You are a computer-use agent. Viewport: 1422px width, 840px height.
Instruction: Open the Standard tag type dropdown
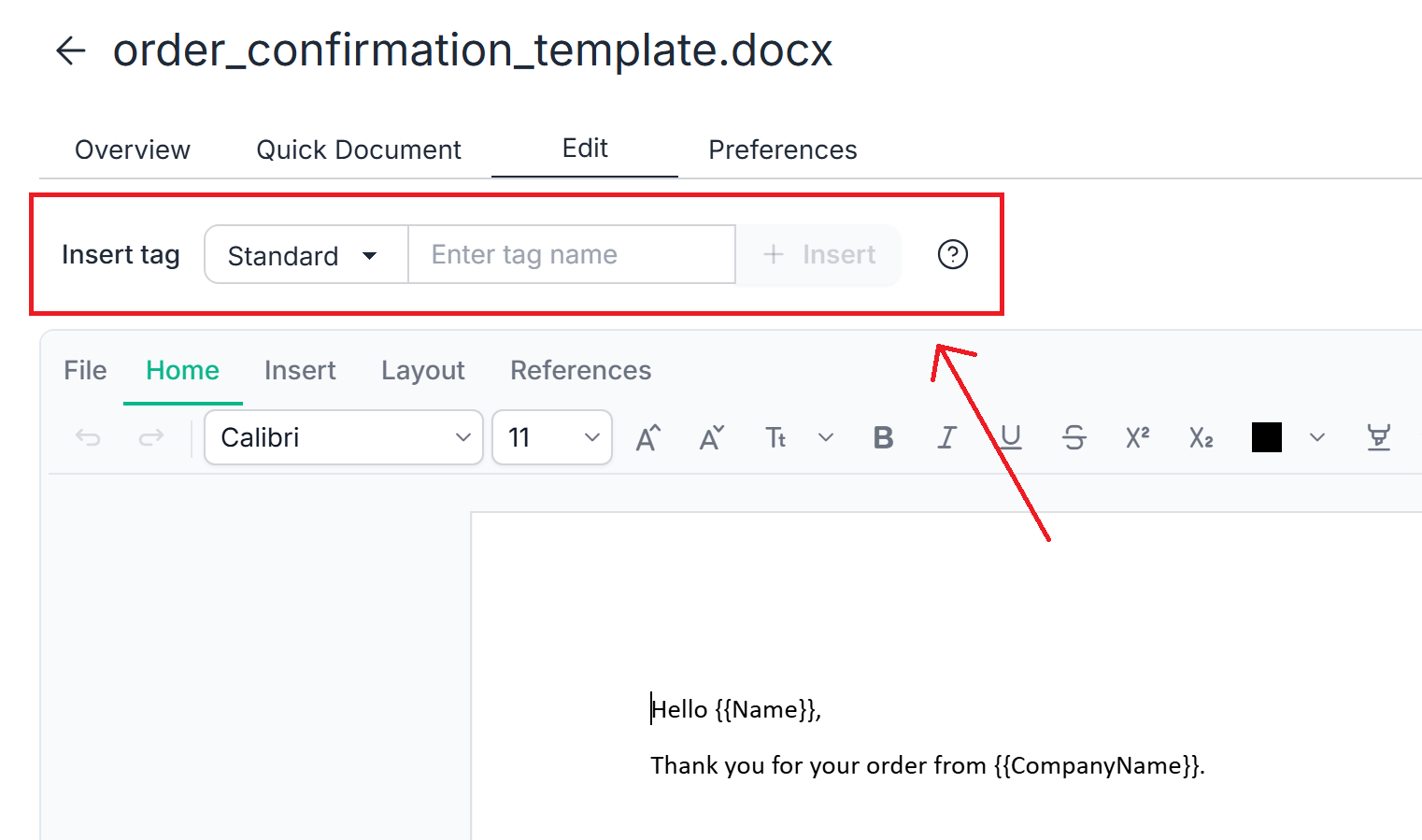(x=306, y=254)
